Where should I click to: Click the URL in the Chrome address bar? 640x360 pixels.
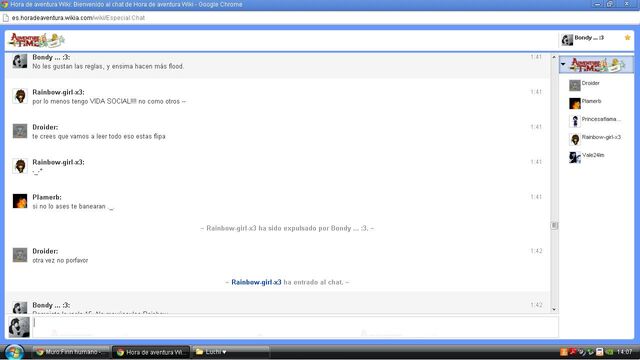(78, 18)
